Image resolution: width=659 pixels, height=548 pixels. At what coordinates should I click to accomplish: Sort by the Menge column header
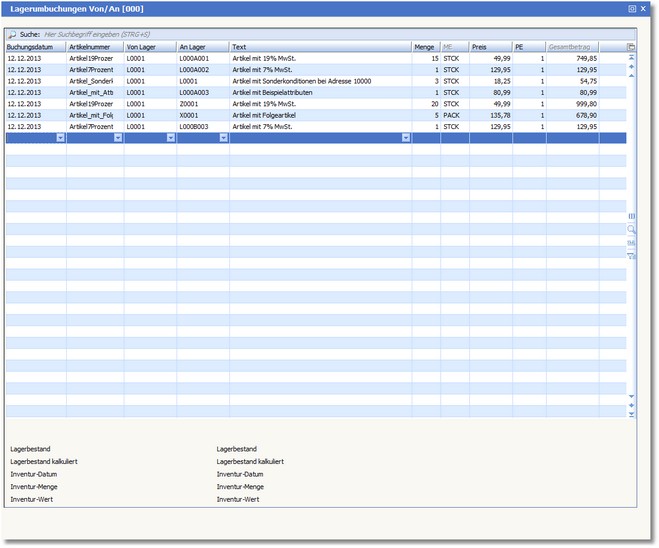coord(425,47)
